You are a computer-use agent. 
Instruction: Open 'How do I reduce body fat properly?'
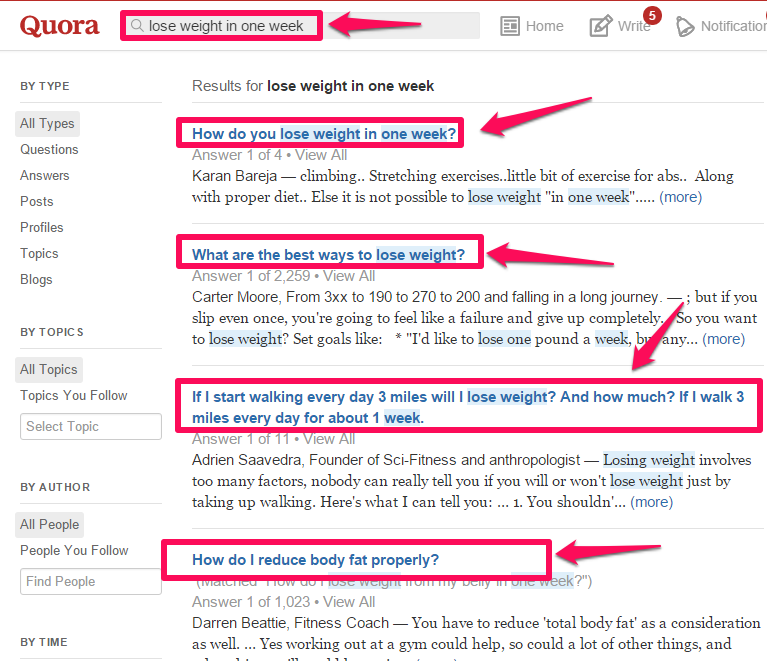316,560
